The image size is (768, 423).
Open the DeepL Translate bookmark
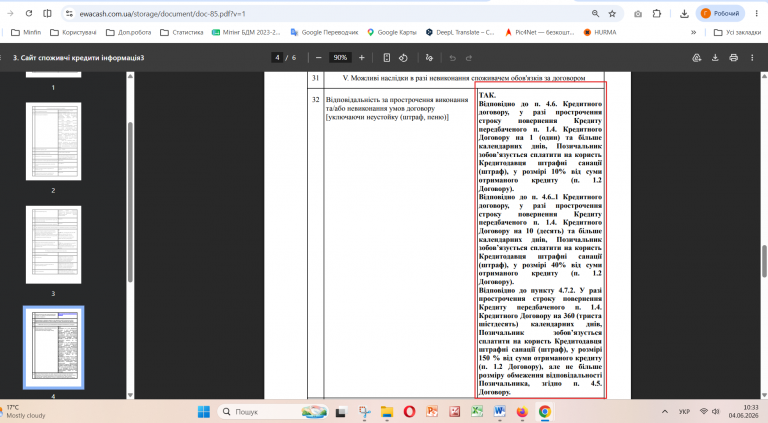pyautogui.click(x=460, y=32)
